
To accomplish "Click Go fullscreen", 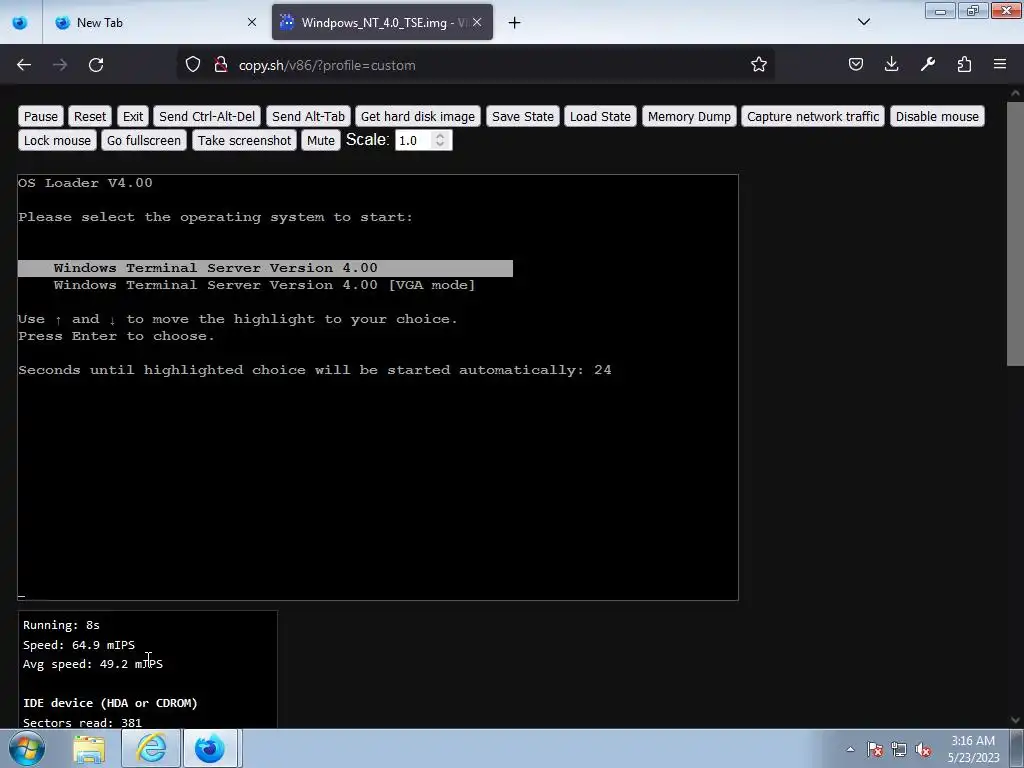I will click(144, 140).
